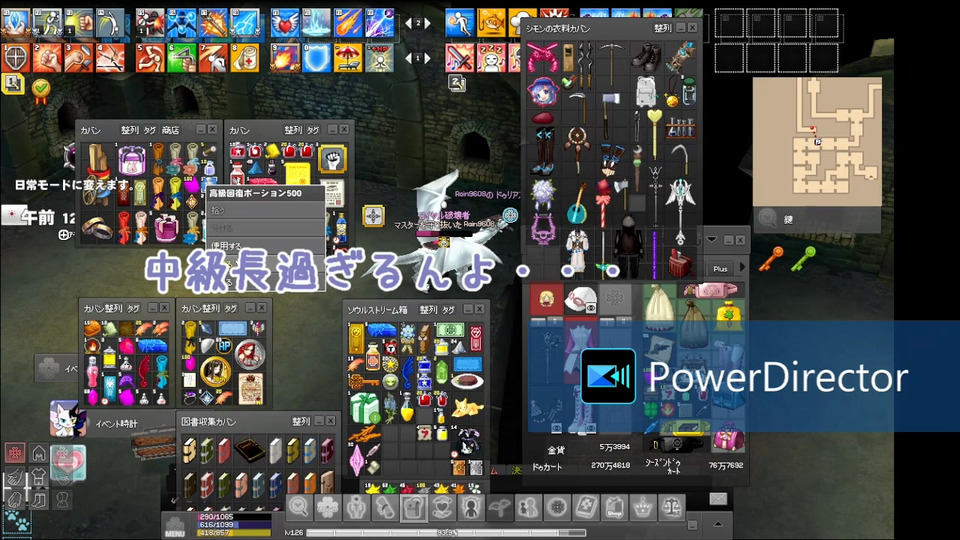This screenshot has height=540, width=960.
Task: Click the wings icon in bottom menu
Action: click(x=500, y=508)
